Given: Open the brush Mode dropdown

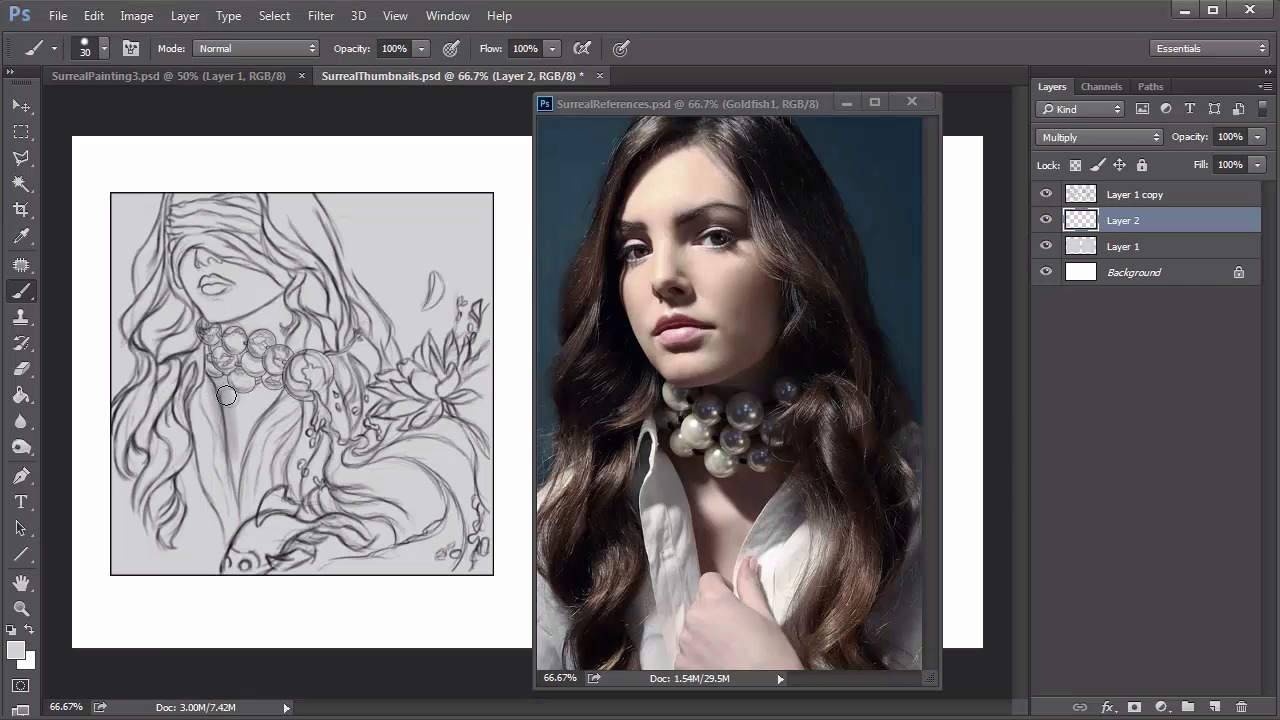Looking at the screenshot, I should pos(256,48).
